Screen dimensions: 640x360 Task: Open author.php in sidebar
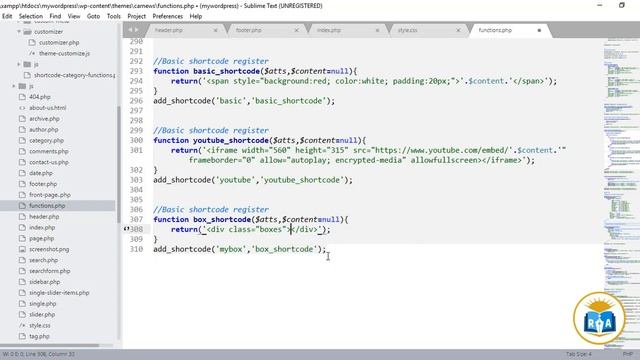point(43,129)
